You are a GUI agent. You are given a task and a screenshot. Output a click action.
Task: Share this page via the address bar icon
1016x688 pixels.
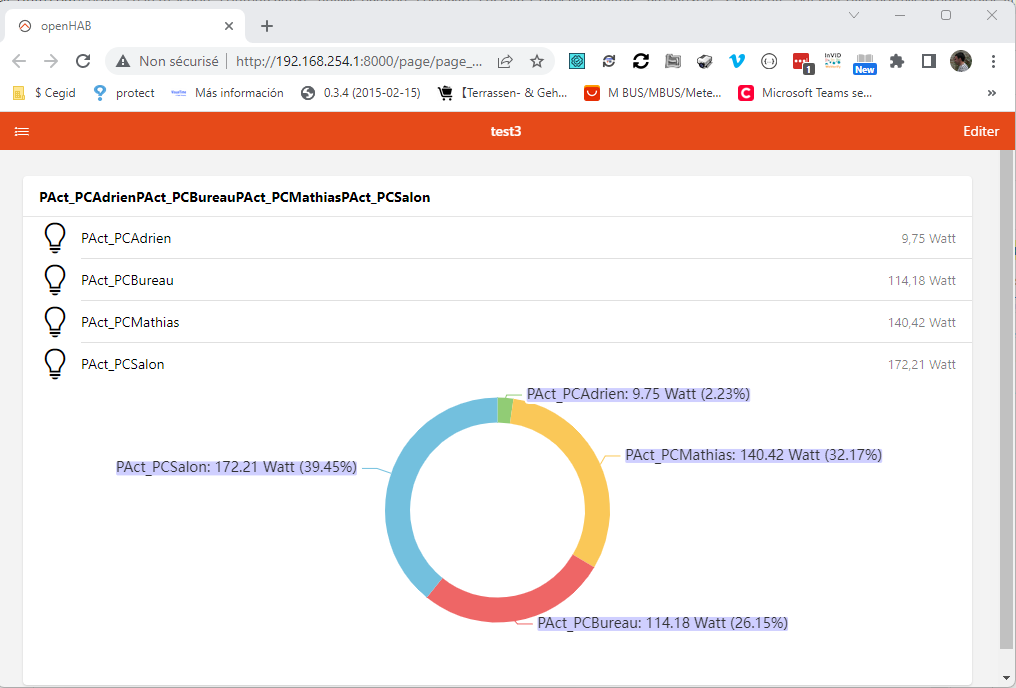click(x=506, y=61)
